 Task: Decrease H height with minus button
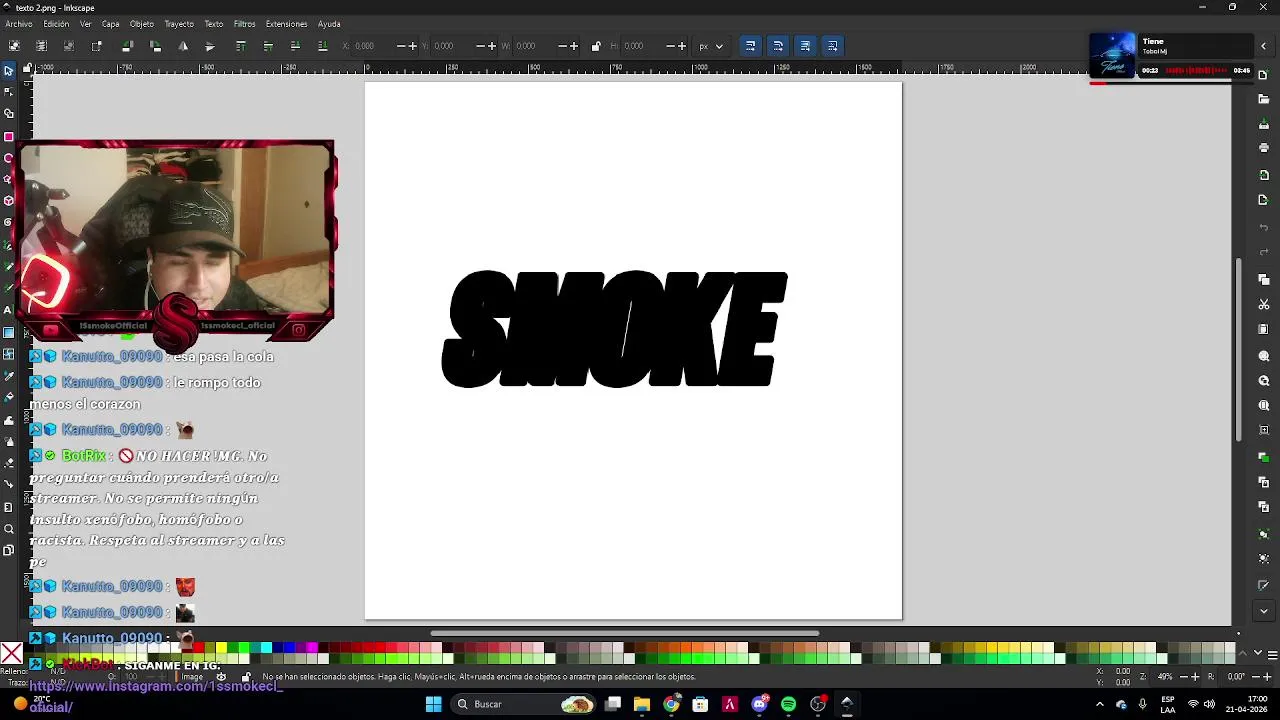670,46
